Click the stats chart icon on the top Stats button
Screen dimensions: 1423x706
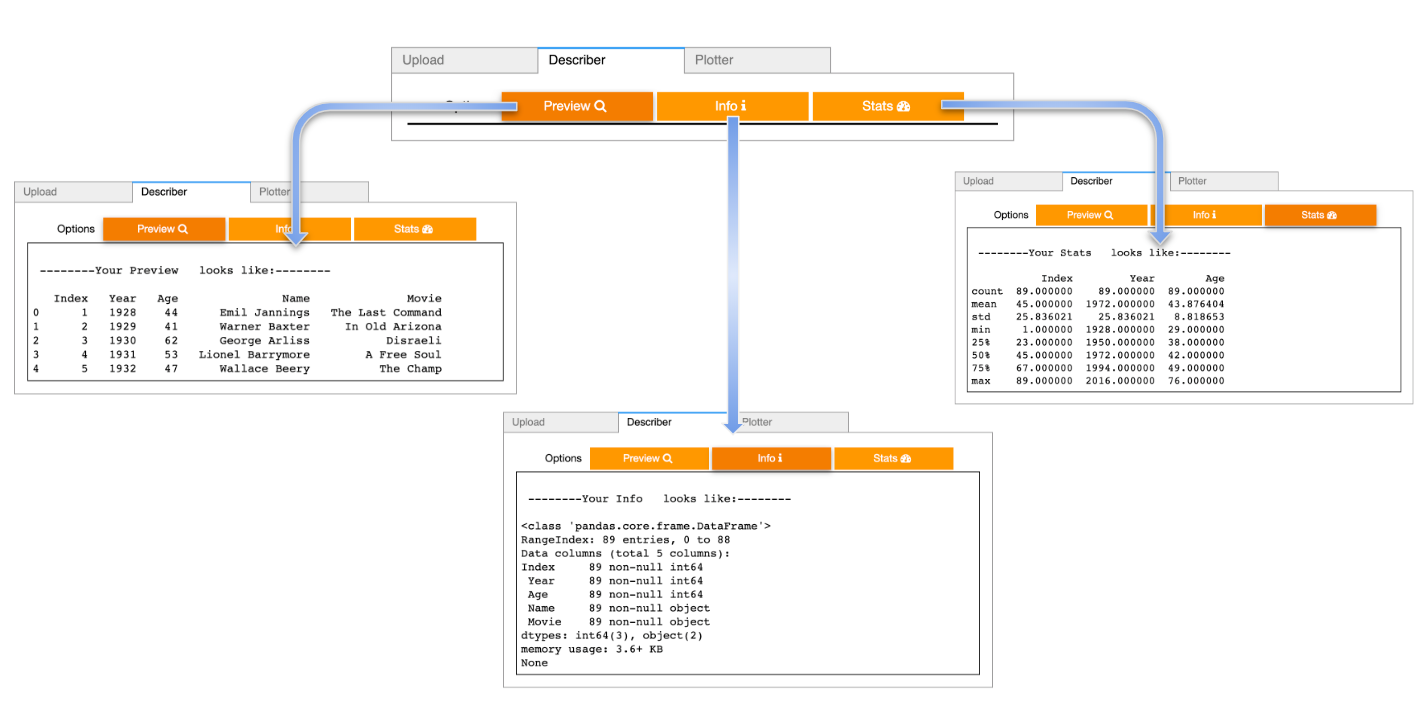(x=902, y=105)
